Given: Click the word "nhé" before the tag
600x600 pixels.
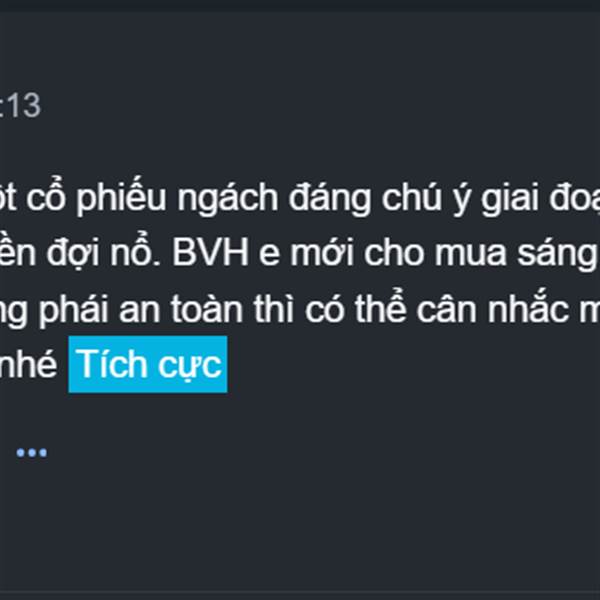Looking at the screenshot, I should (x=28, y=364).
